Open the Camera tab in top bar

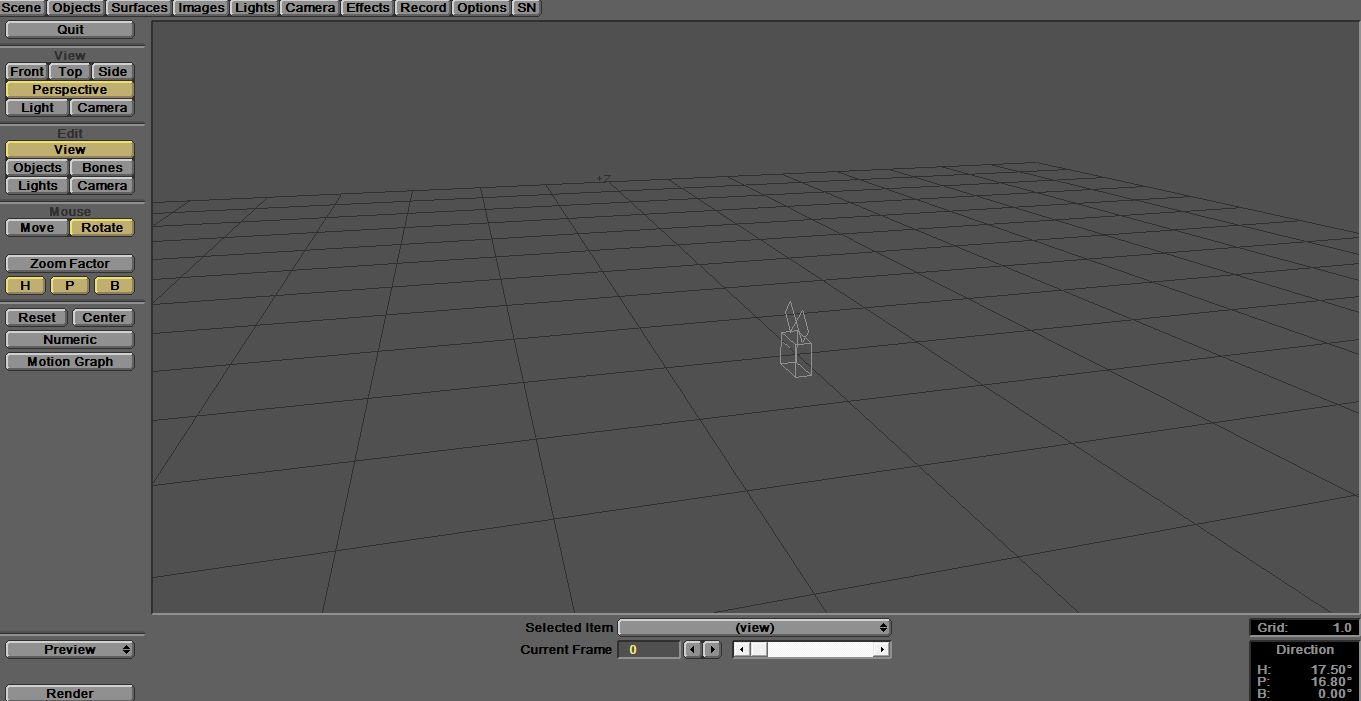(310, 8)
